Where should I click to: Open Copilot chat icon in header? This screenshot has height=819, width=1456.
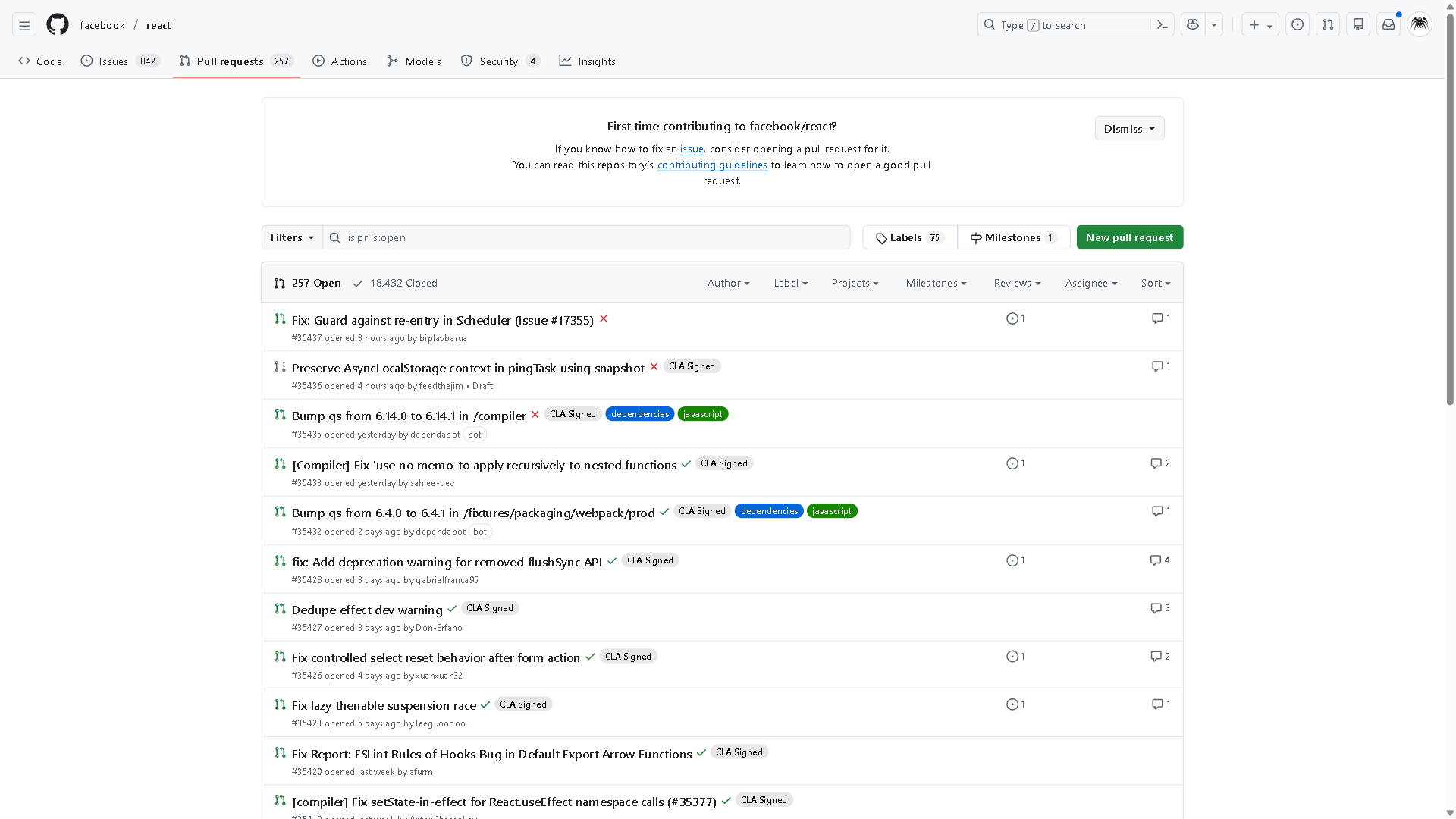(1193, 25)
